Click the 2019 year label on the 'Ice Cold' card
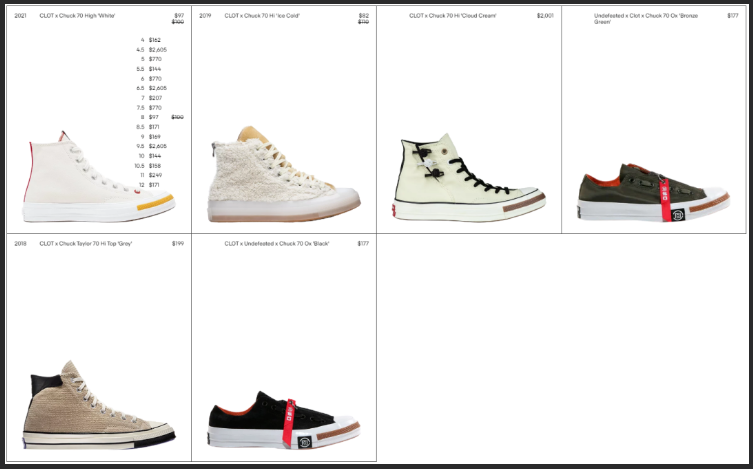Screen dimensions: 753x469 [205, 16]
